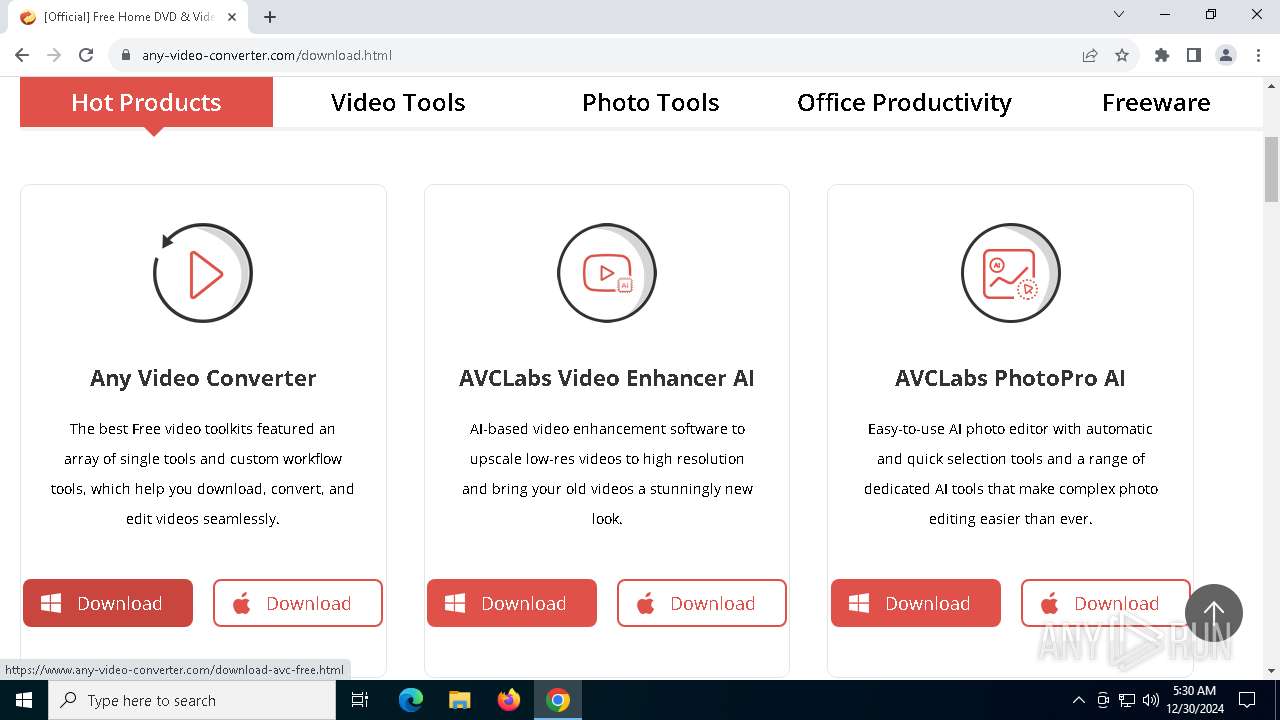Open the network status tray icon
The image size is (1280, 720).
pyautogui.click(x=1127, y=700)
